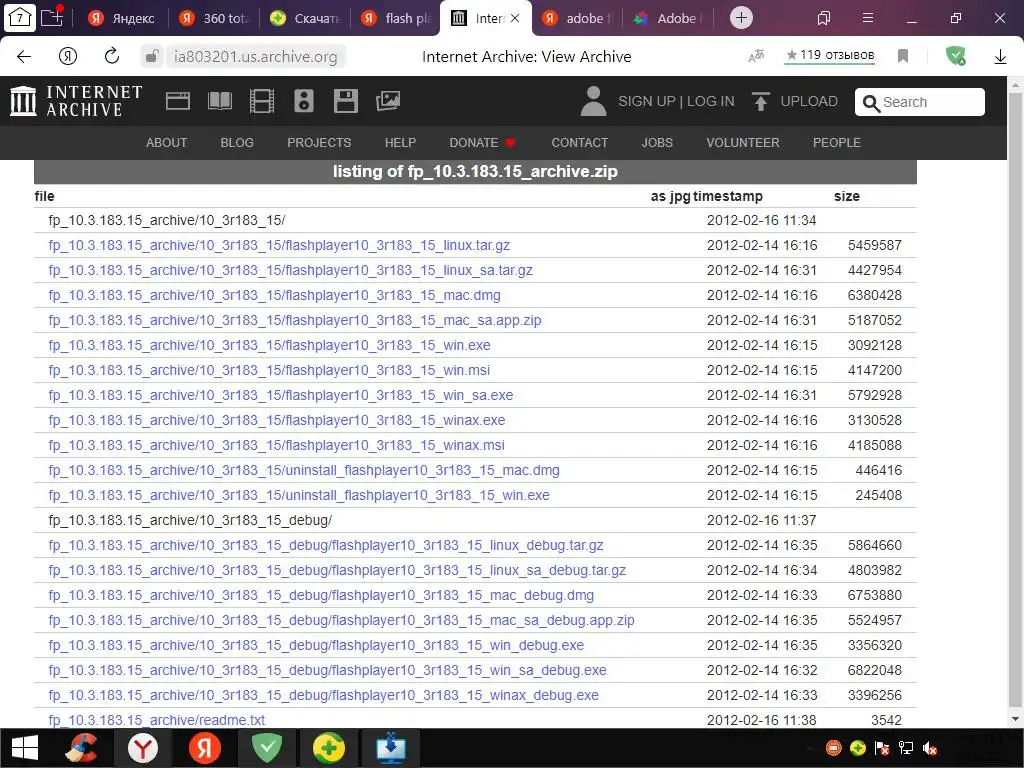Open the Windows Start button
The image size is (1024, 768).
(25, 748)
